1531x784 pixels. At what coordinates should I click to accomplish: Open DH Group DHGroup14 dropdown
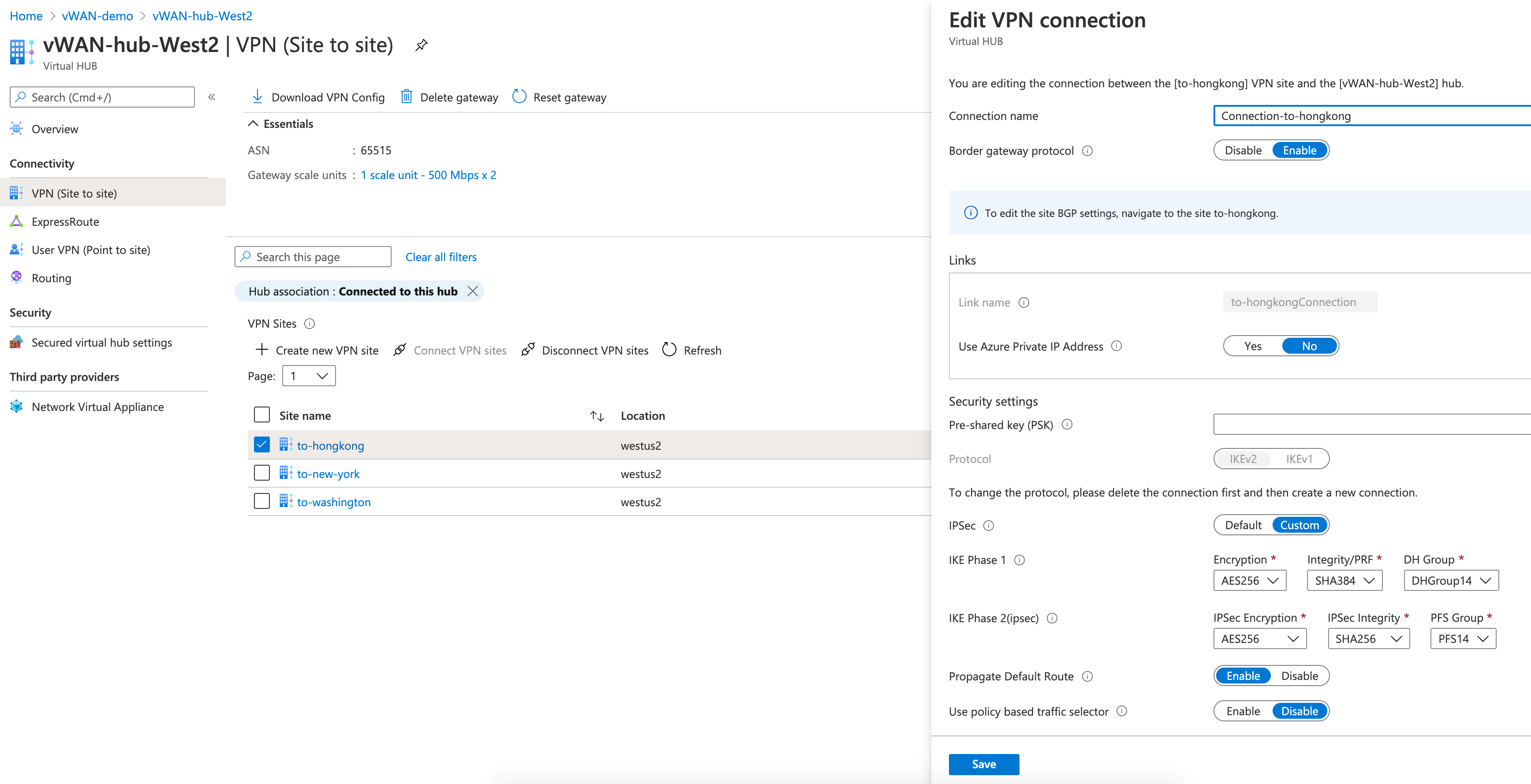point(1451,581)
